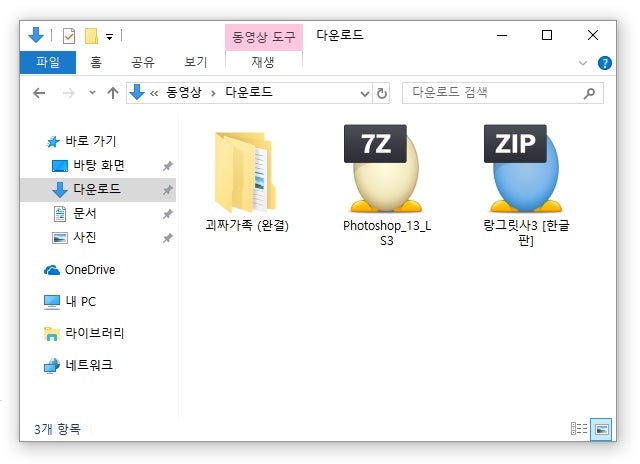Open the 파일 menu tab
Viewport: 640px width, 464px height.
point(48,62)
